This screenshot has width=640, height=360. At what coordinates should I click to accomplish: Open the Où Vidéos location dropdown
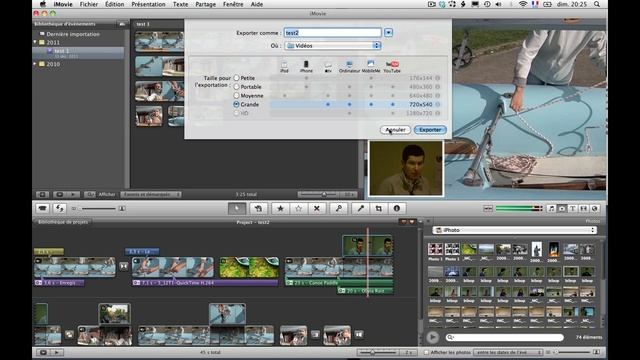click(x=333, y=46)
